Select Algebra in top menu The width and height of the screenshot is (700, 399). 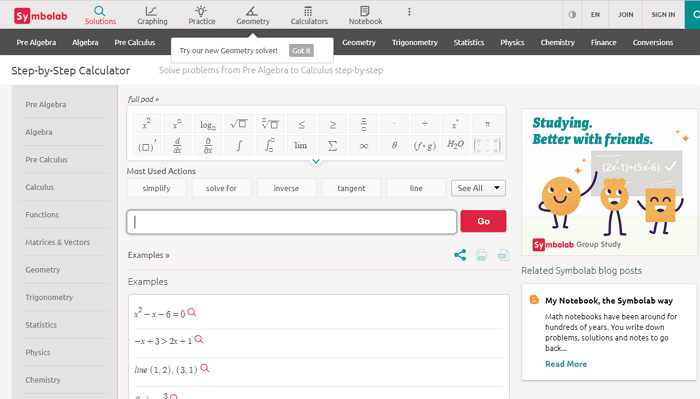point(85,42)
